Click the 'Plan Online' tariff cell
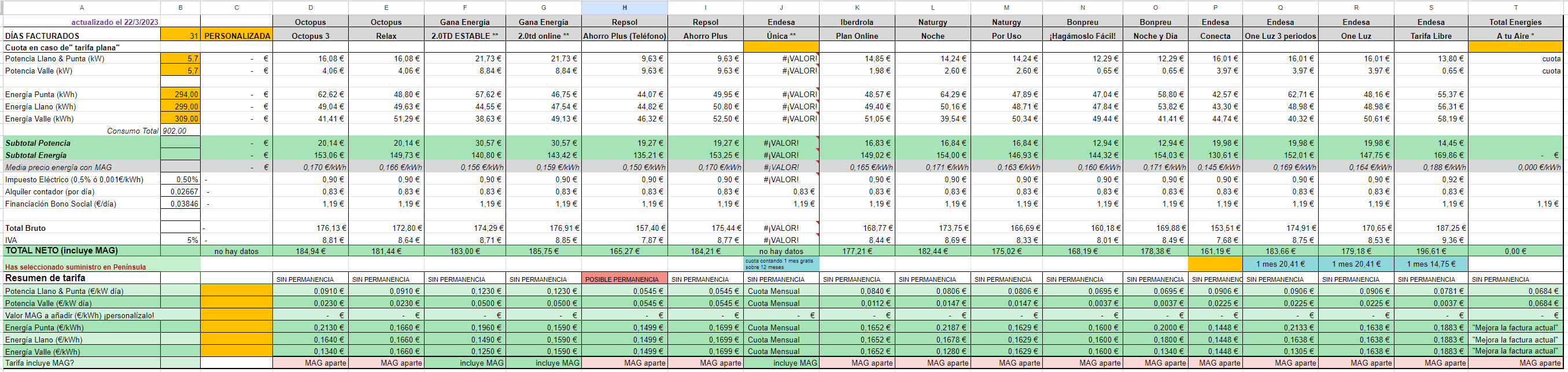The width and height of the screenshot is (1568, 372). 857,36
